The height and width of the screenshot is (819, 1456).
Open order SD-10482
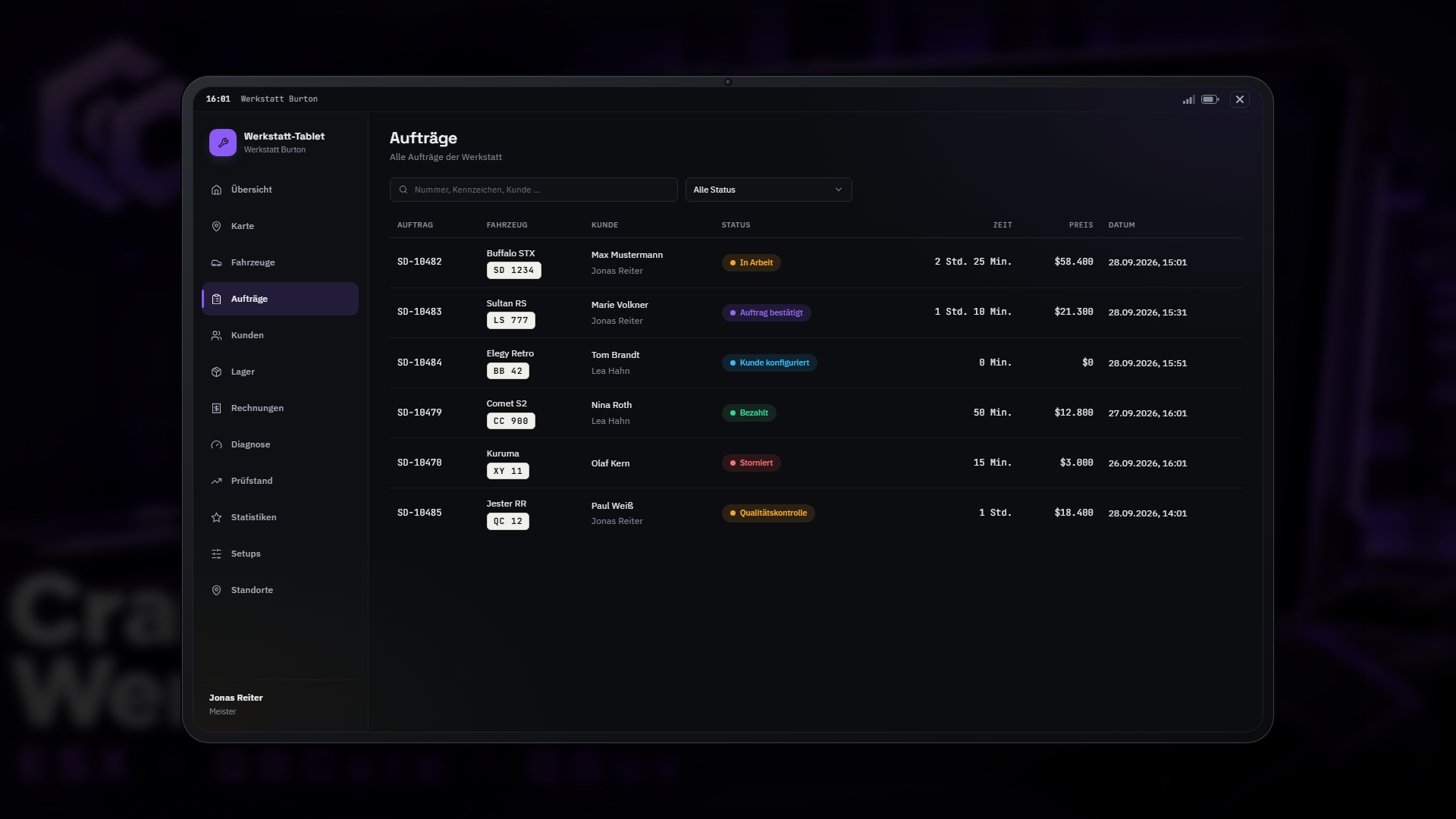816,262
